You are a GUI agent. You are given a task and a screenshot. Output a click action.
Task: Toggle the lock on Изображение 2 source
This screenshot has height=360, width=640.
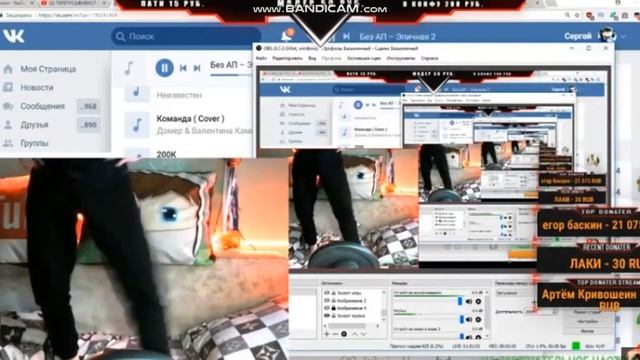click(333, 300)
